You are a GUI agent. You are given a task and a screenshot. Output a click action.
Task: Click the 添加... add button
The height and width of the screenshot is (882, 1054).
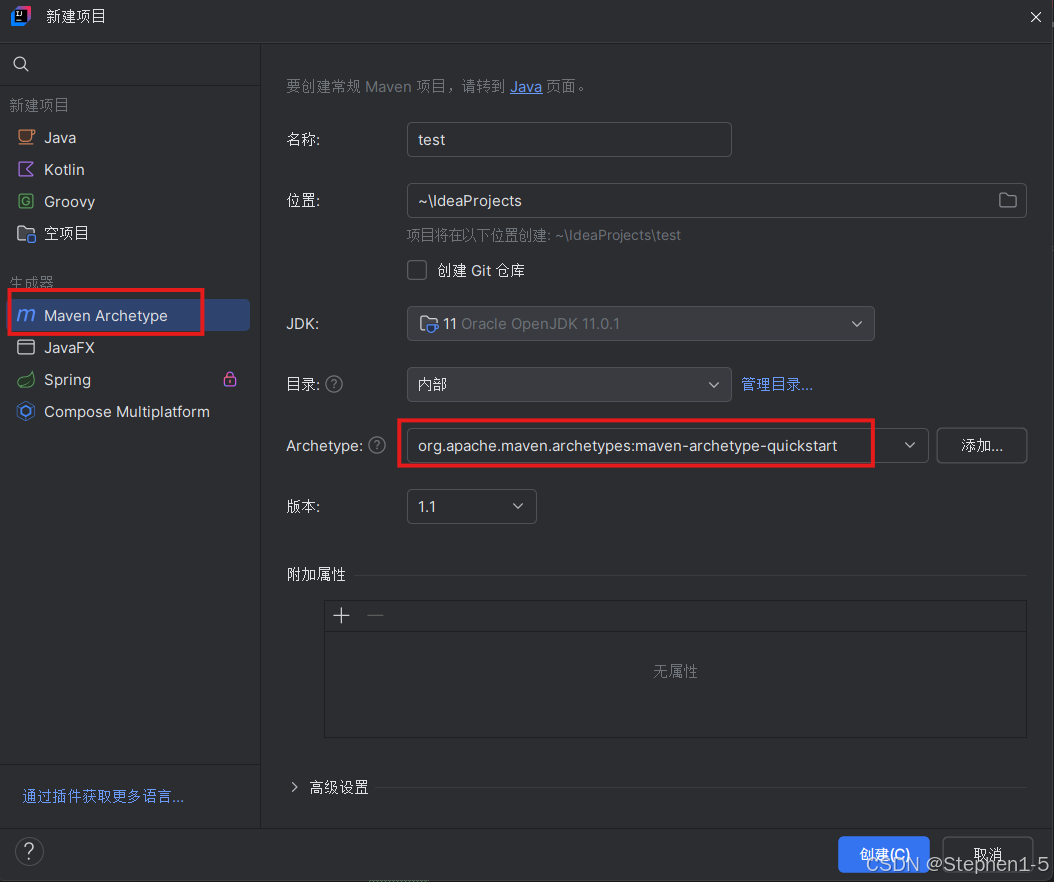click(x=981, y=446)
